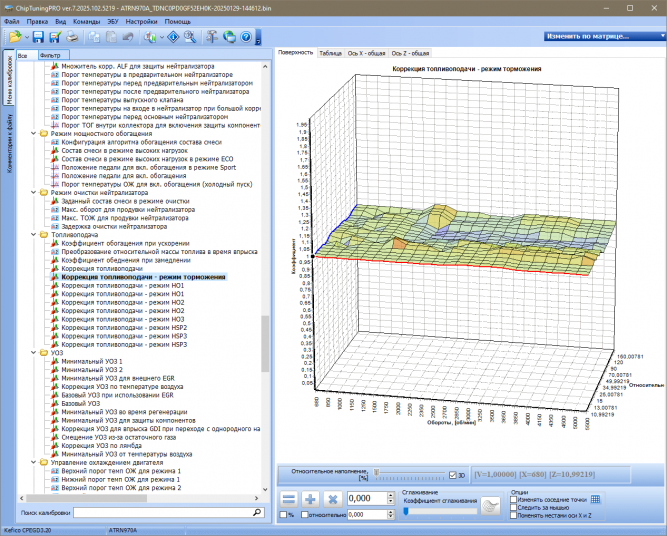Click the tree vertical scrollbar thumb
667x536 pixels.
(x=265, y=344)
